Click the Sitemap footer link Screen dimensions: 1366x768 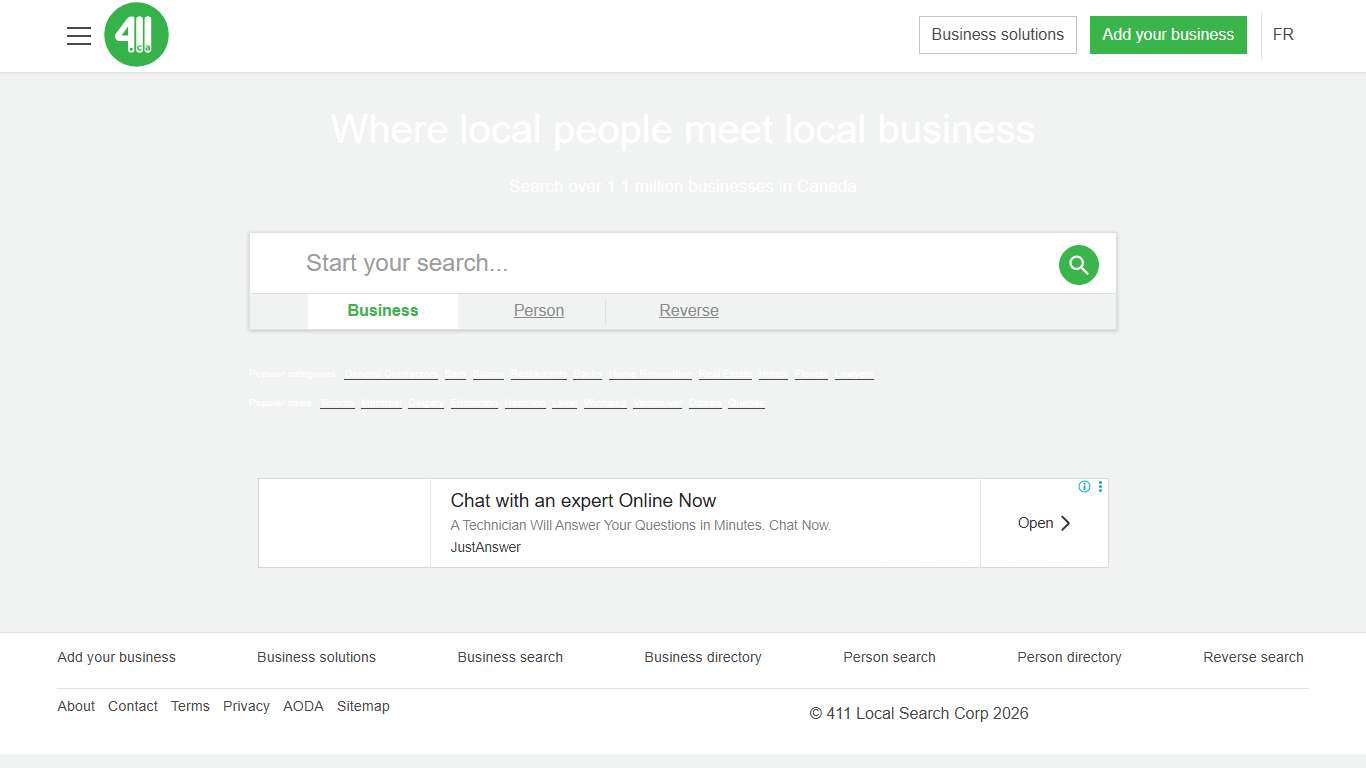[x=363, y=706]
